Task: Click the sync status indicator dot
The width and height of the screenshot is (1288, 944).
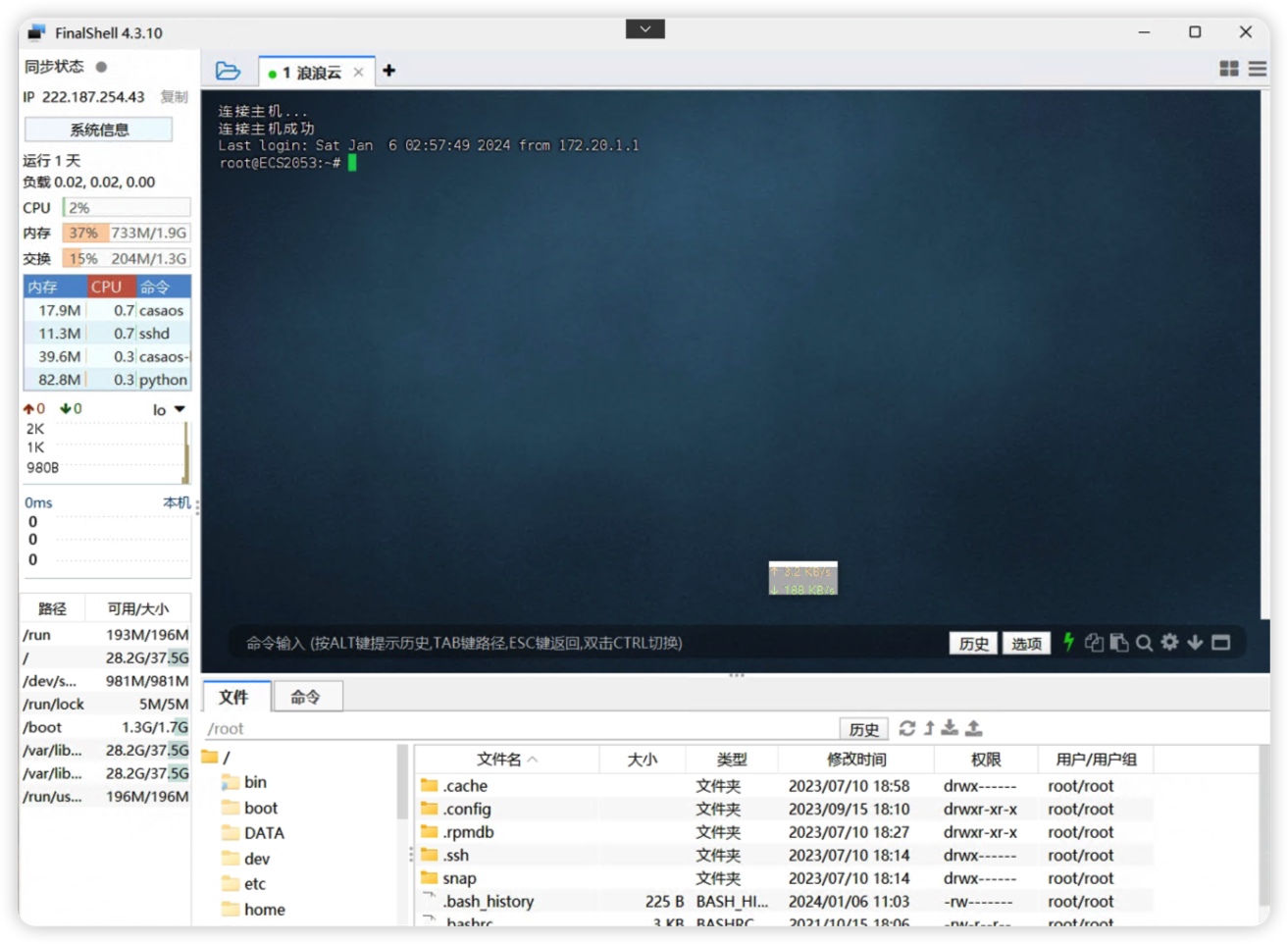Action: pos(101,67)
